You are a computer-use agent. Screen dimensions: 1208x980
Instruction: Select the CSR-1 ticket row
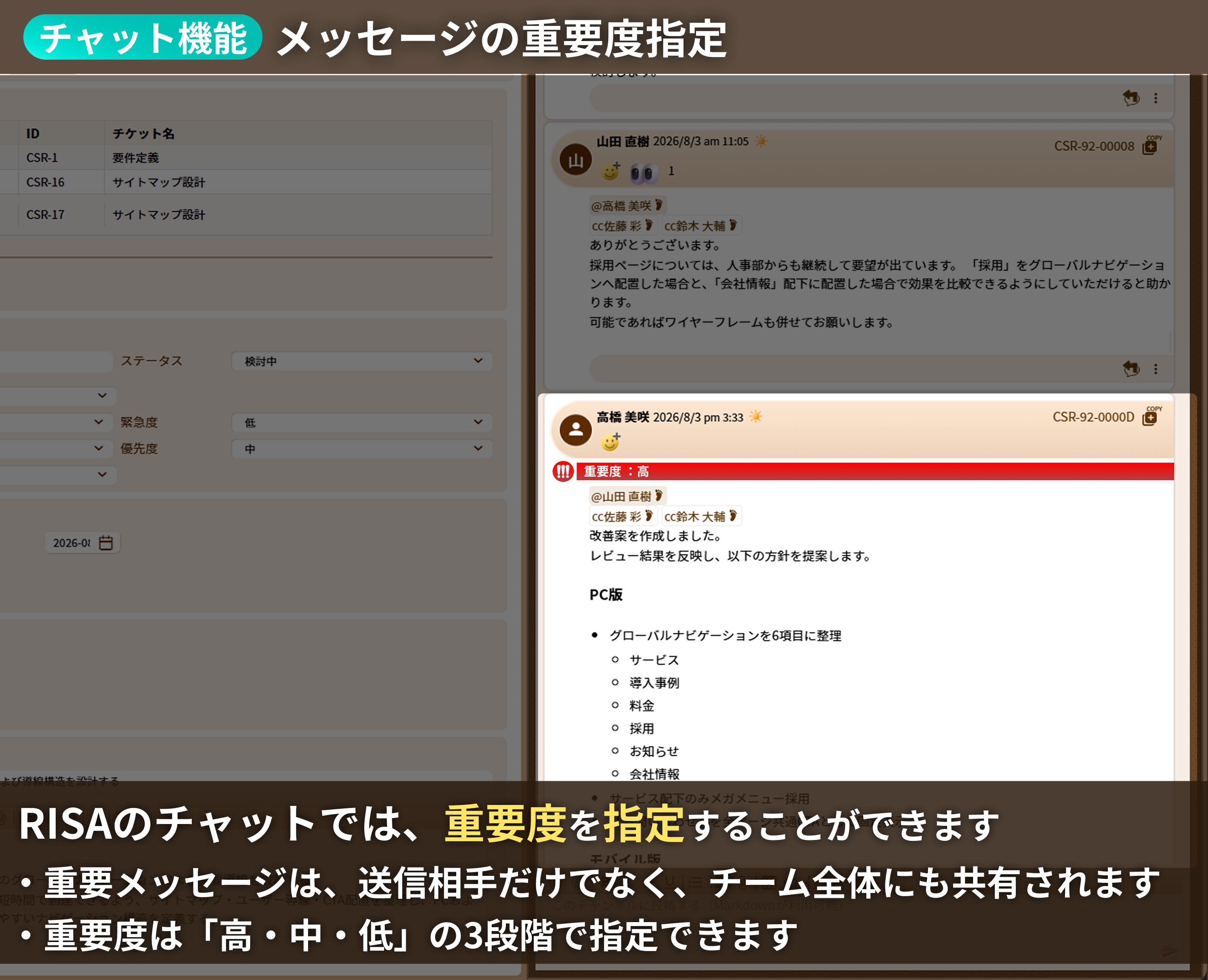(246, 157)
